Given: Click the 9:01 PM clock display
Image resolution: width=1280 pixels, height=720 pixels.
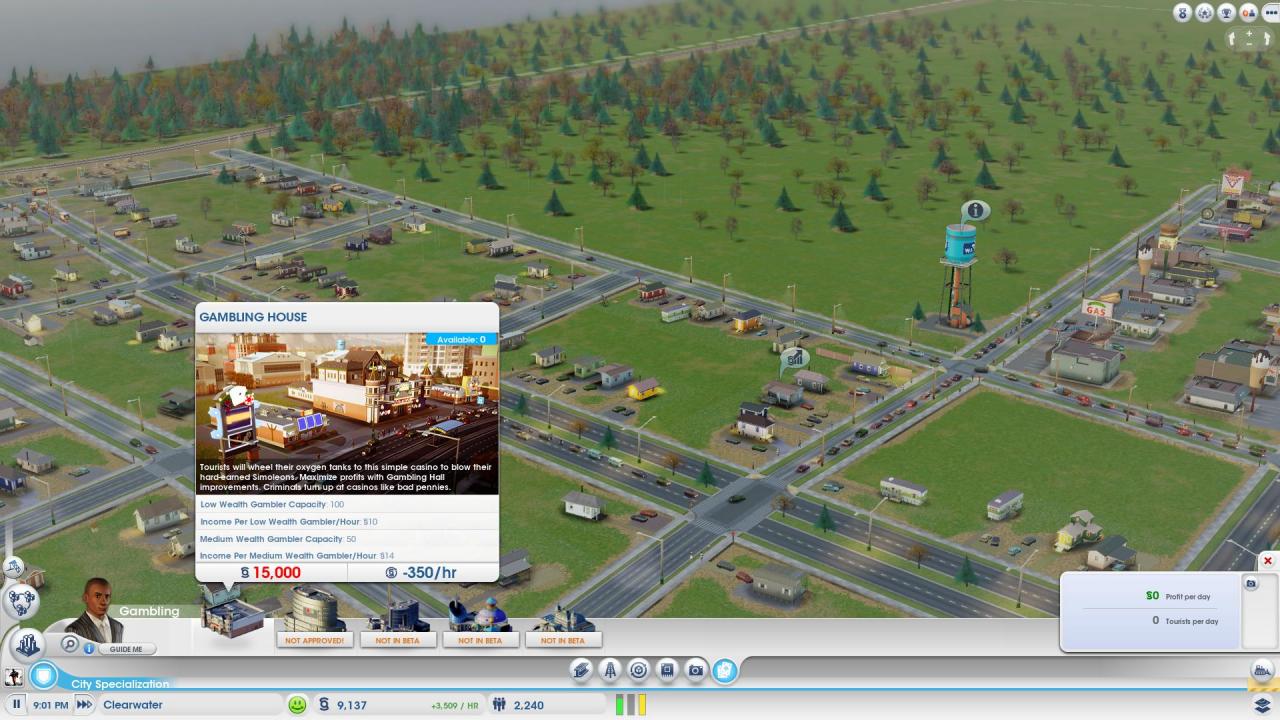Looking at the screenshot, I should [50, 705].
